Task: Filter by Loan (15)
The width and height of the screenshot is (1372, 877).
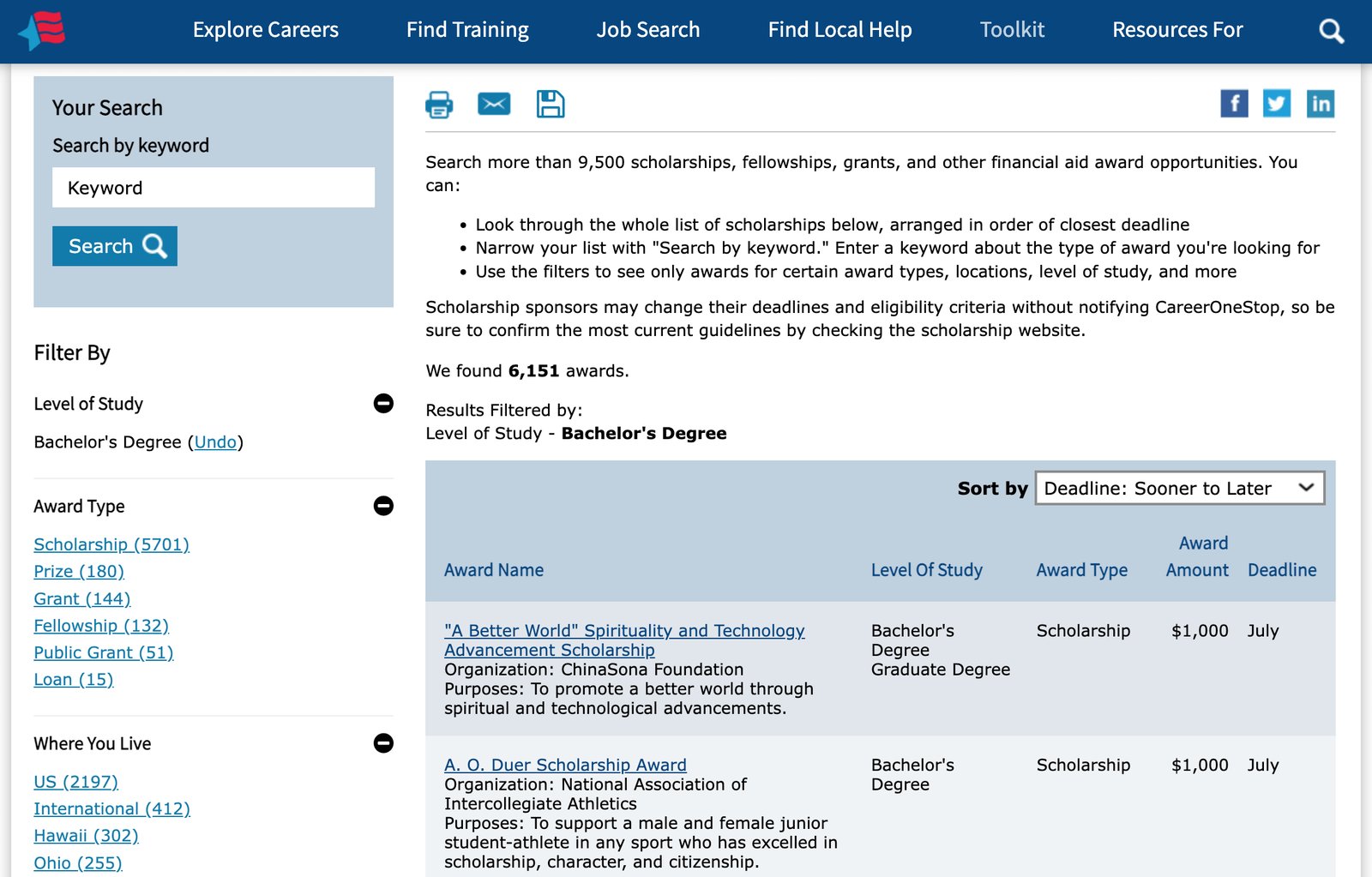Action: [74, 679]
